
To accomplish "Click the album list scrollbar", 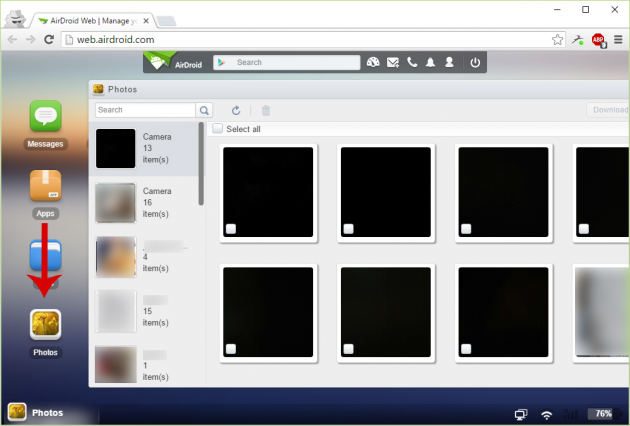I will point(201,164).
